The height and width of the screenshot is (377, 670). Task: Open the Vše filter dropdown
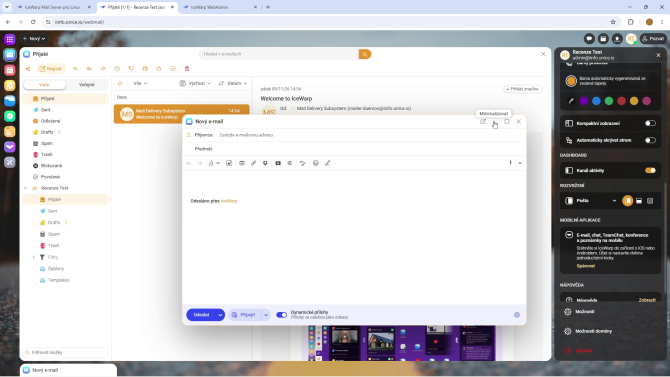[x=140, y=83]
